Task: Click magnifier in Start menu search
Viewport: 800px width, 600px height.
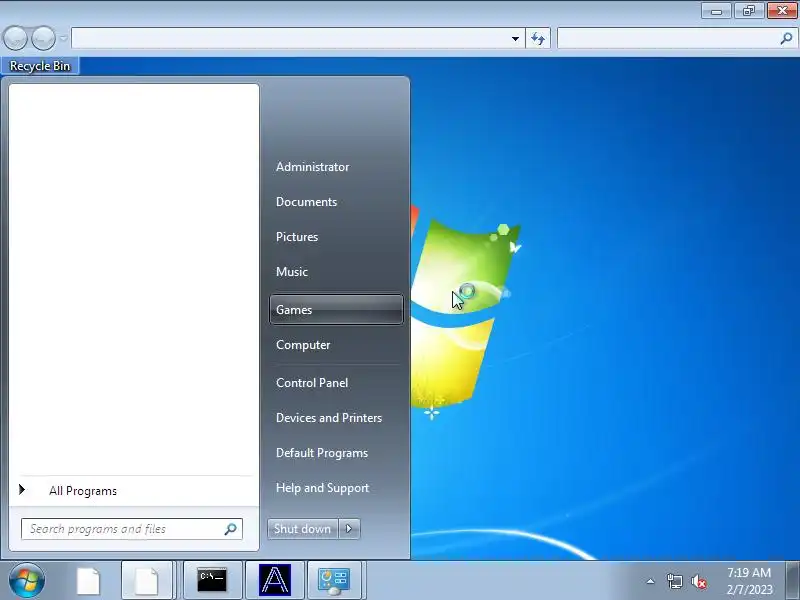Action: tap(231, 529)
